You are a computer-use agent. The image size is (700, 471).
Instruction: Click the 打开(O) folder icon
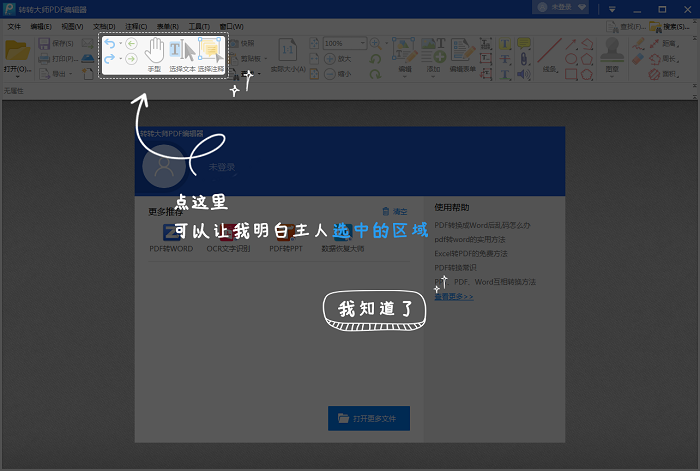[17, 50]
